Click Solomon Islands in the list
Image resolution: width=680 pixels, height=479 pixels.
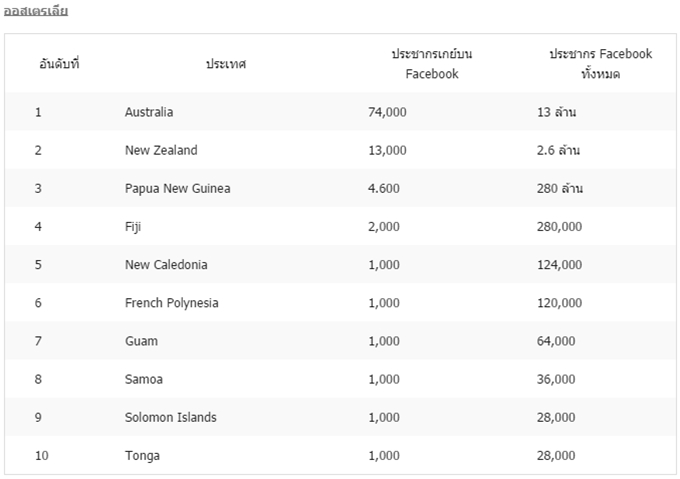(x=170, y=417)
